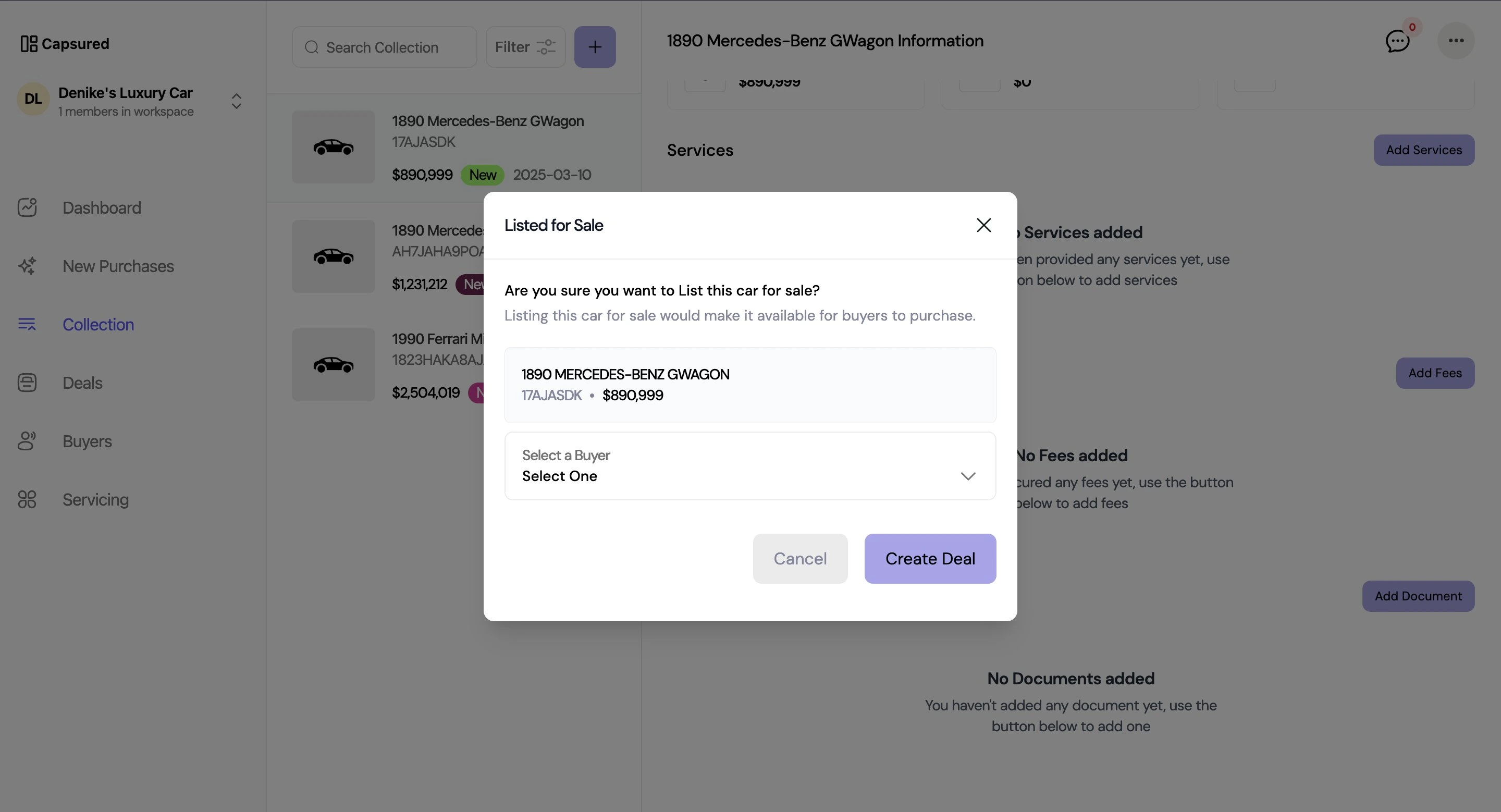The height and width of the screenshot is (812, 1501).
Task: Click the green New status badge
Action: (483, 175)
